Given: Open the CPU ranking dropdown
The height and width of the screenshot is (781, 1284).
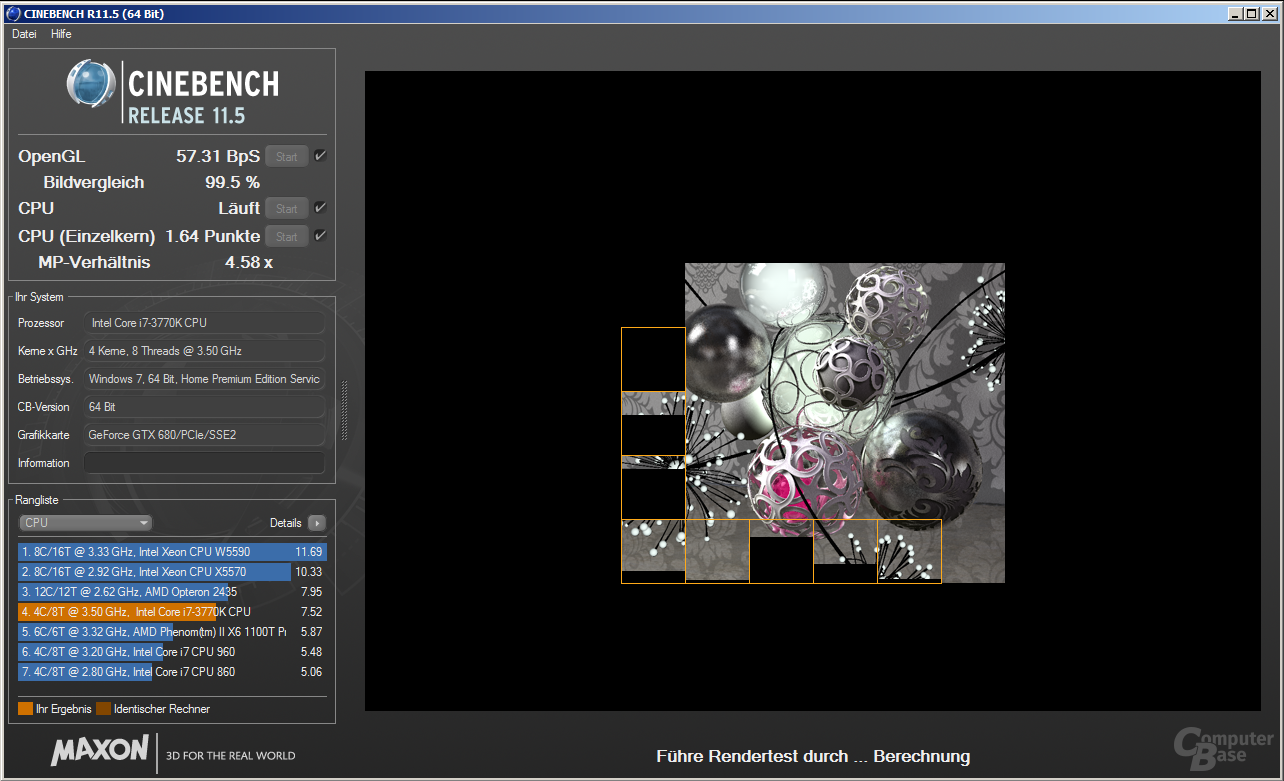Looking at the screenshot, I should tap(86, 523).
